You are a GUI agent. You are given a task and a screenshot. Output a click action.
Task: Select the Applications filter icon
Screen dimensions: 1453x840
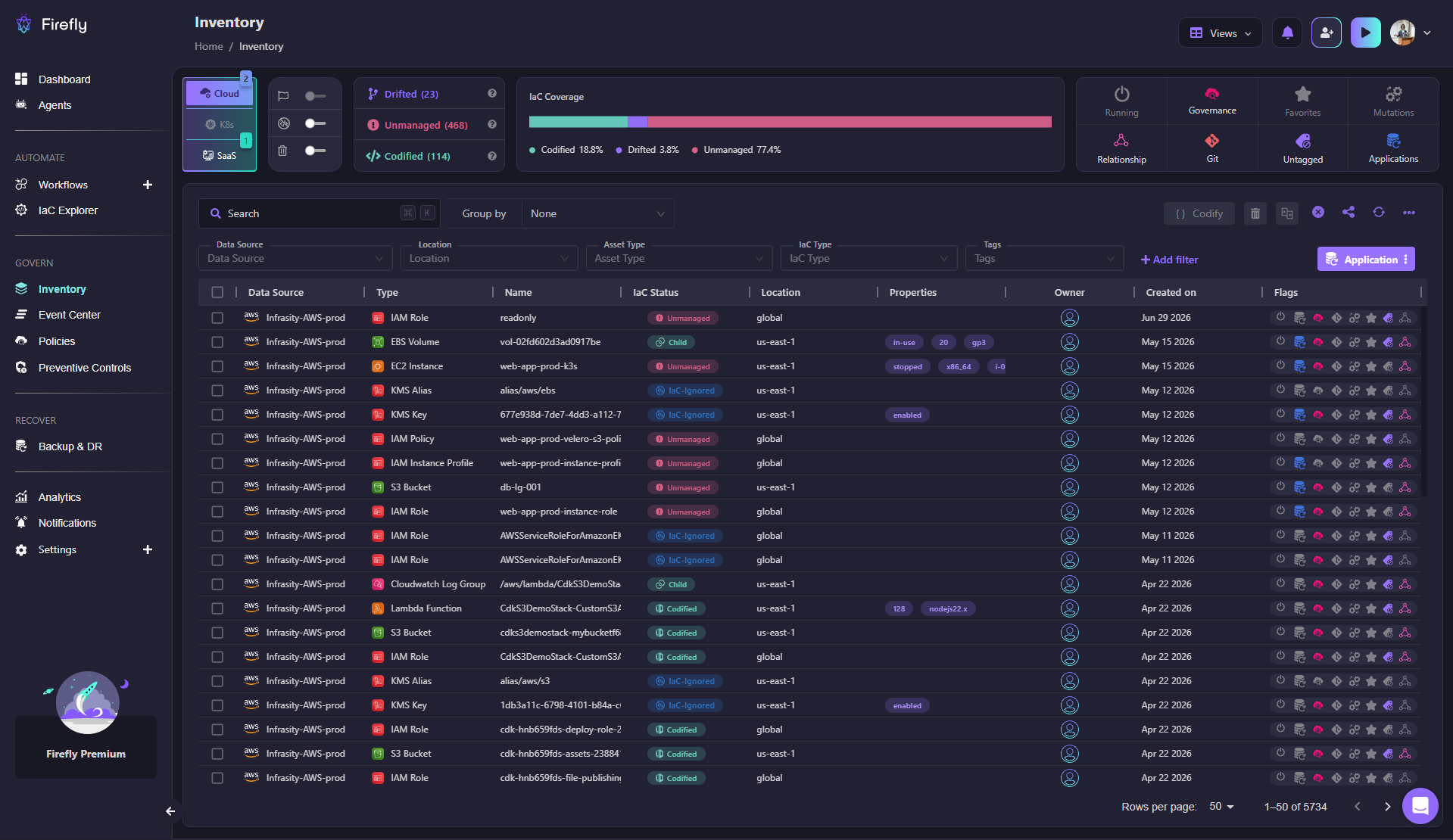1393,148
